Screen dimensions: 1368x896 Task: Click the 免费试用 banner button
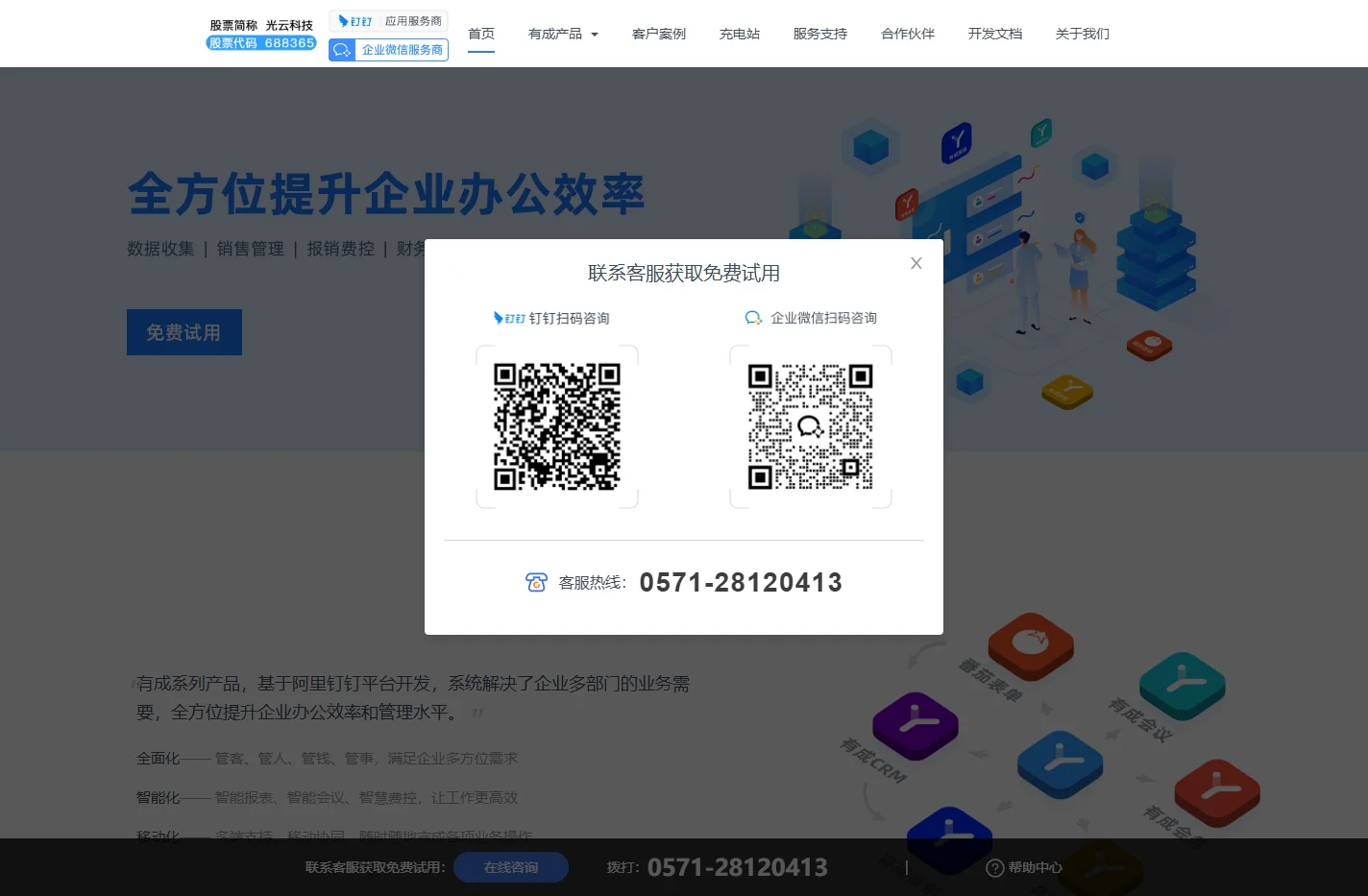pos(184,332)
